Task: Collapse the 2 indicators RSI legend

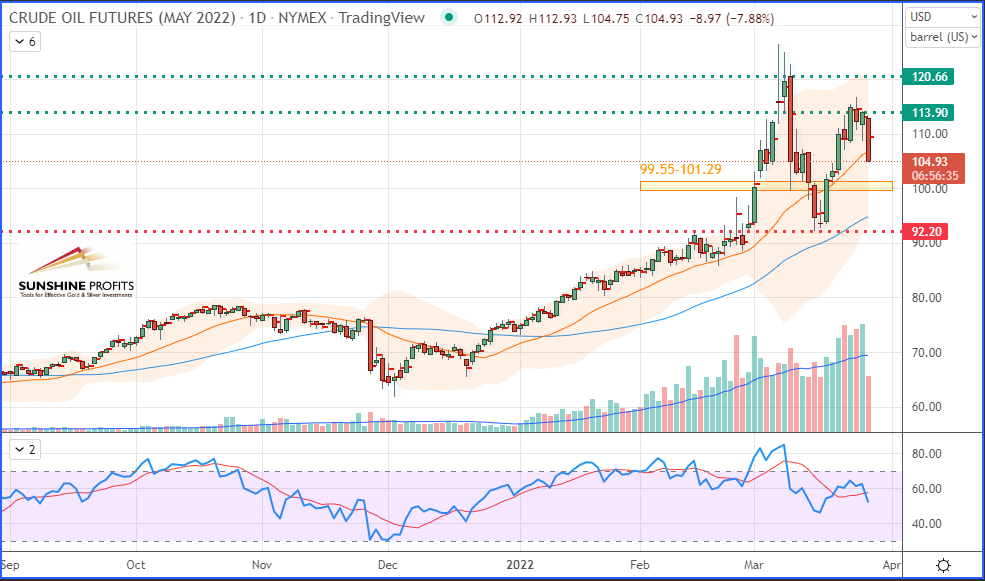Action: coord(25,450)
